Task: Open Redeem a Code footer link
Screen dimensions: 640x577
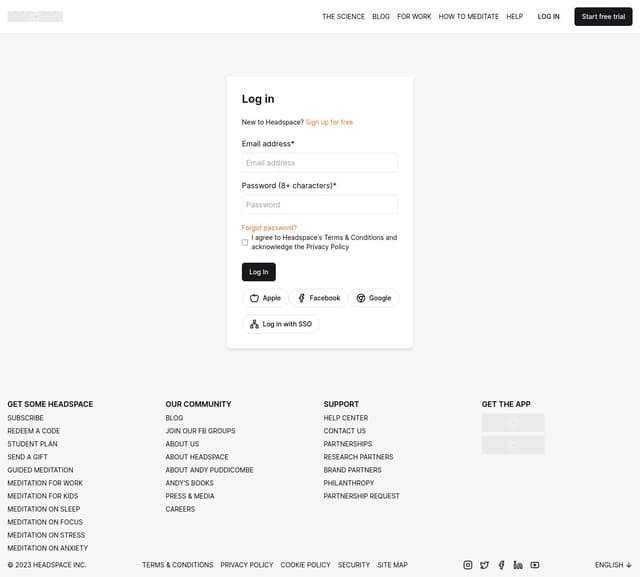Action: [33, 431]
